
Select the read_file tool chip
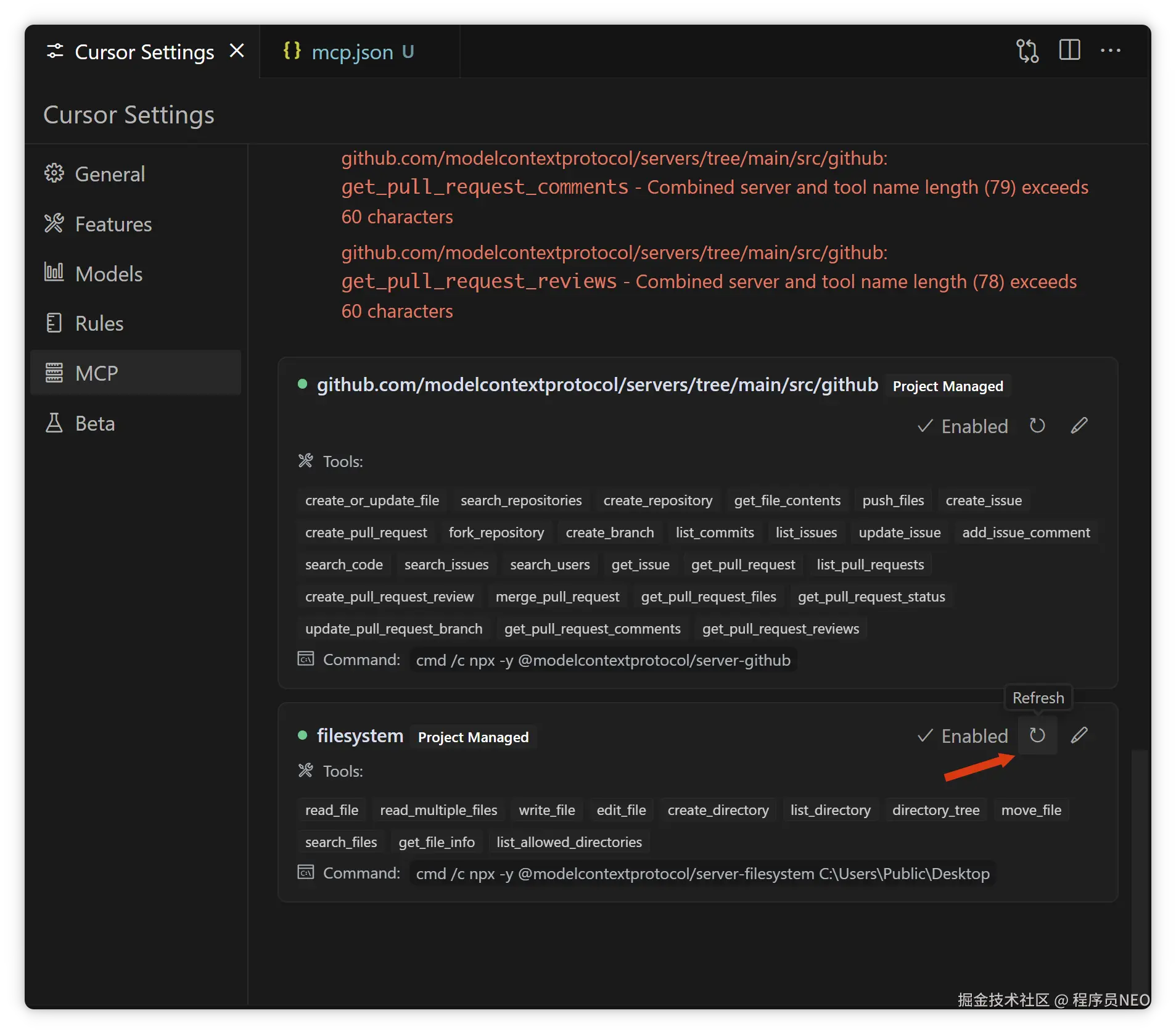[x=332, y=810]
